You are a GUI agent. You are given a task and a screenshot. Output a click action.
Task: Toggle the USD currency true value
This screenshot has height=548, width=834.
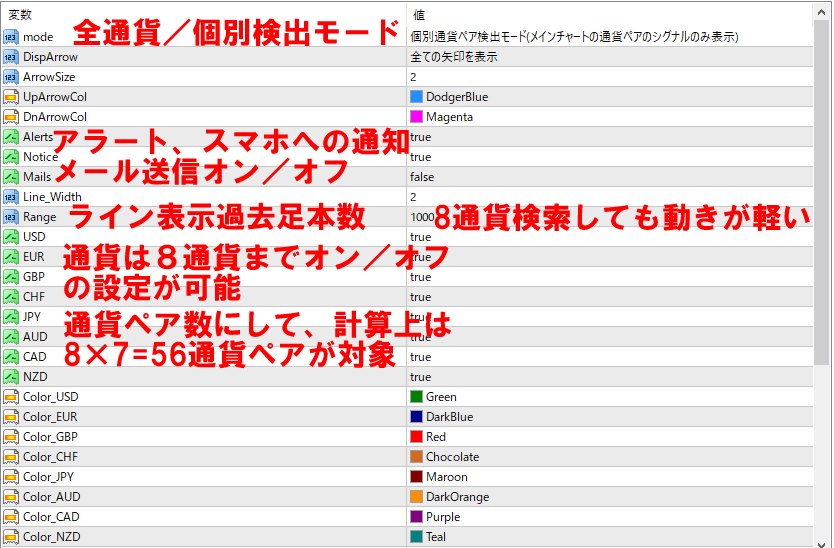[x=610, y=237]
